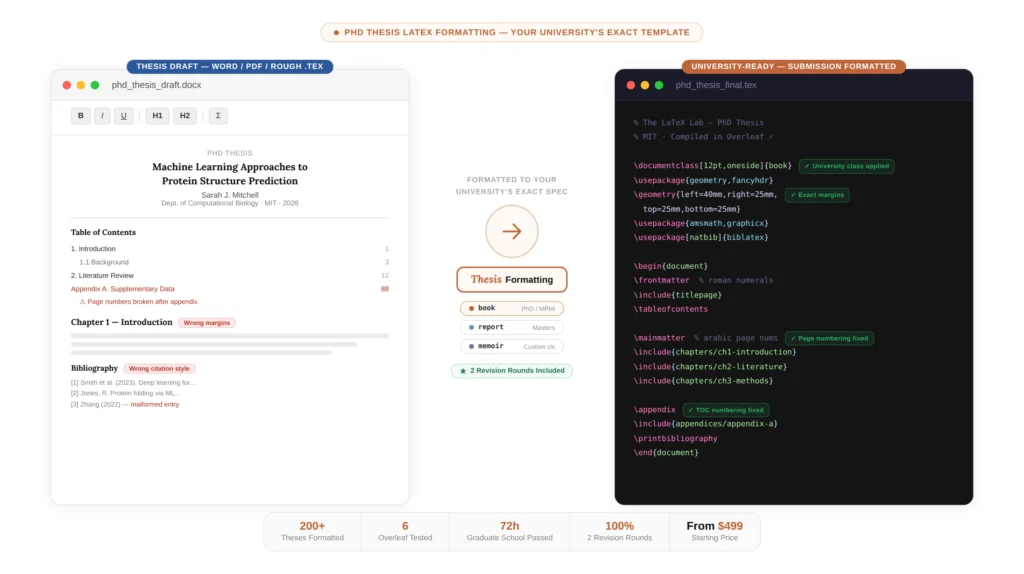Image resolution: width=1024 pixels, height=574 pixels.
Task: Click the chapters/ch1-introduction include line
Action: click(x=715, y=353)
